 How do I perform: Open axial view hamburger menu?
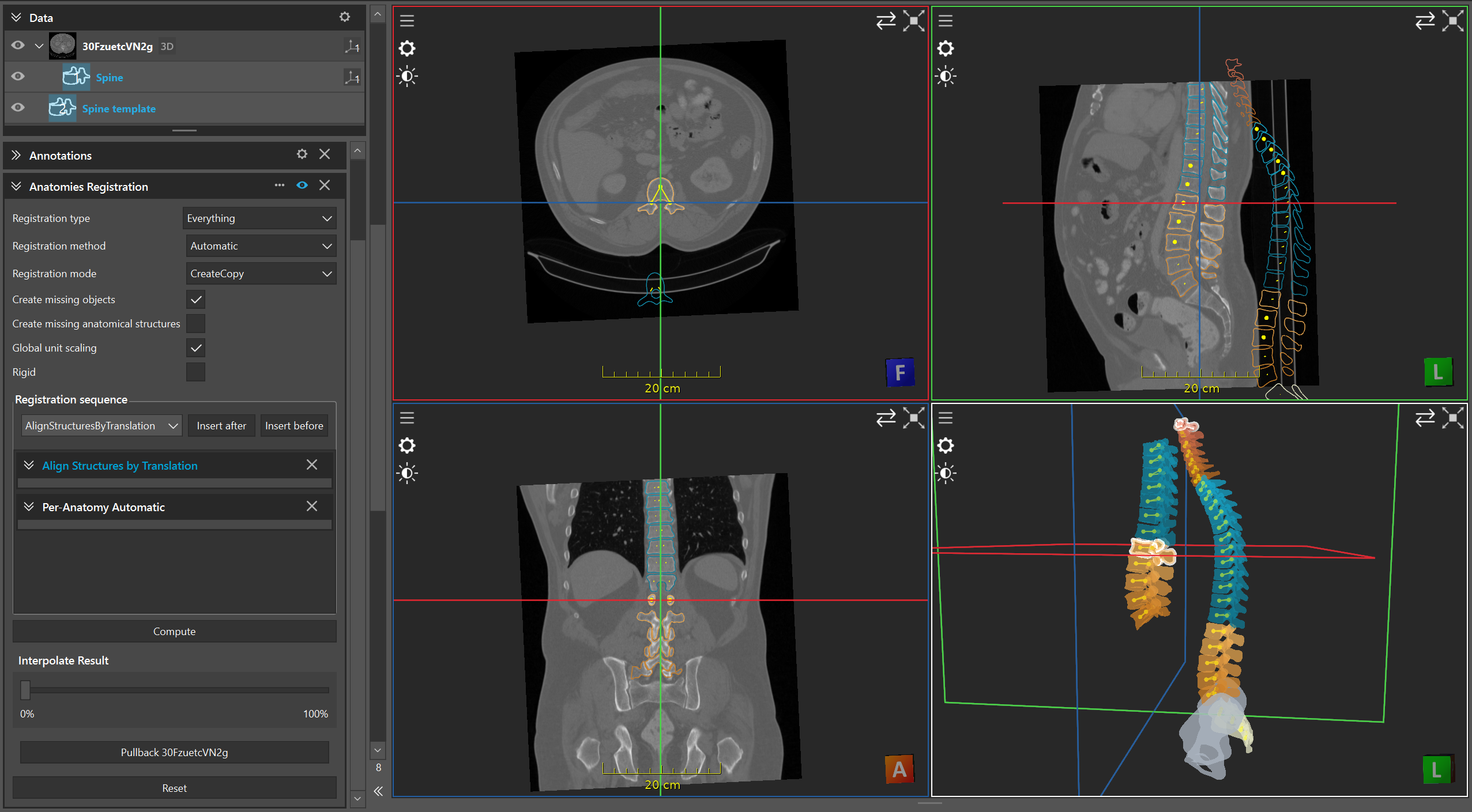pyautogui.click(x=407, y=21)
